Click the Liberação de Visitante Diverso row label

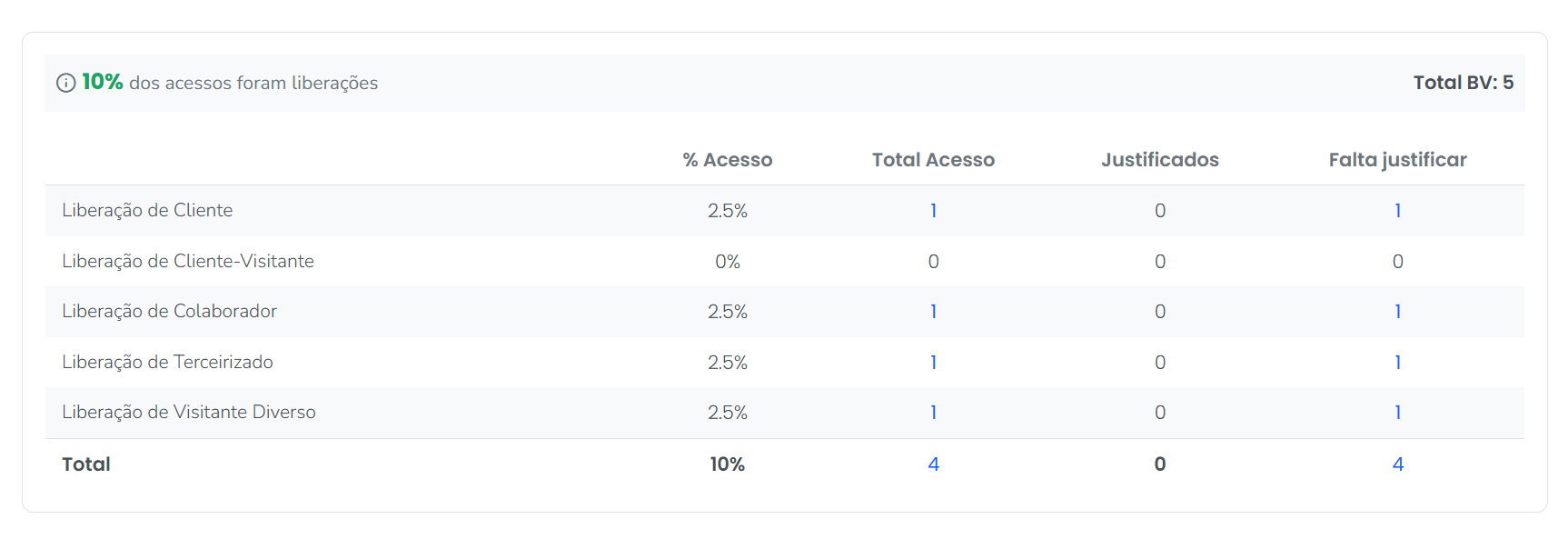(x=189, y=413)
